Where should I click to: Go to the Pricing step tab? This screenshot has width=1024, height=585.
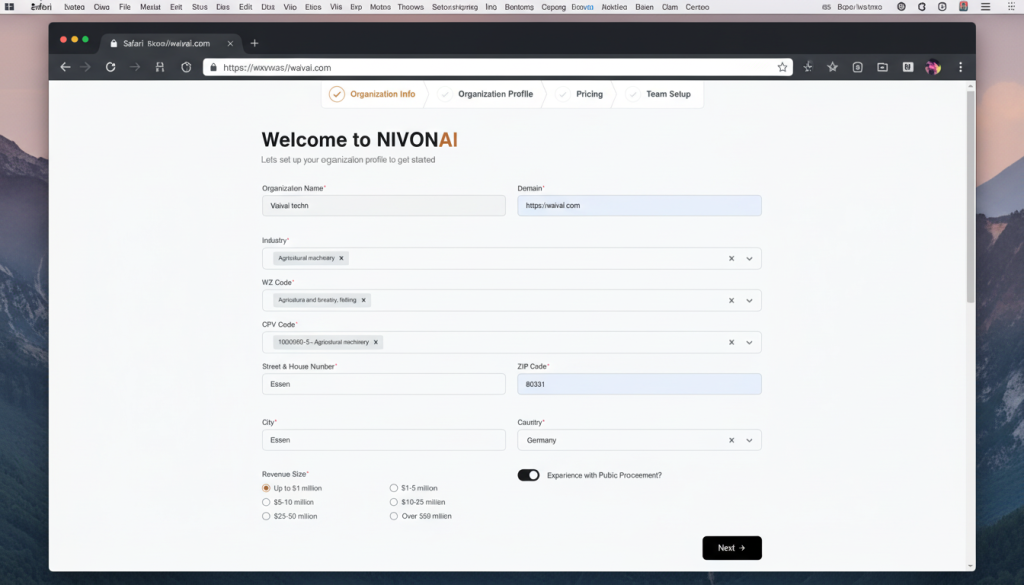coord(588,94)
